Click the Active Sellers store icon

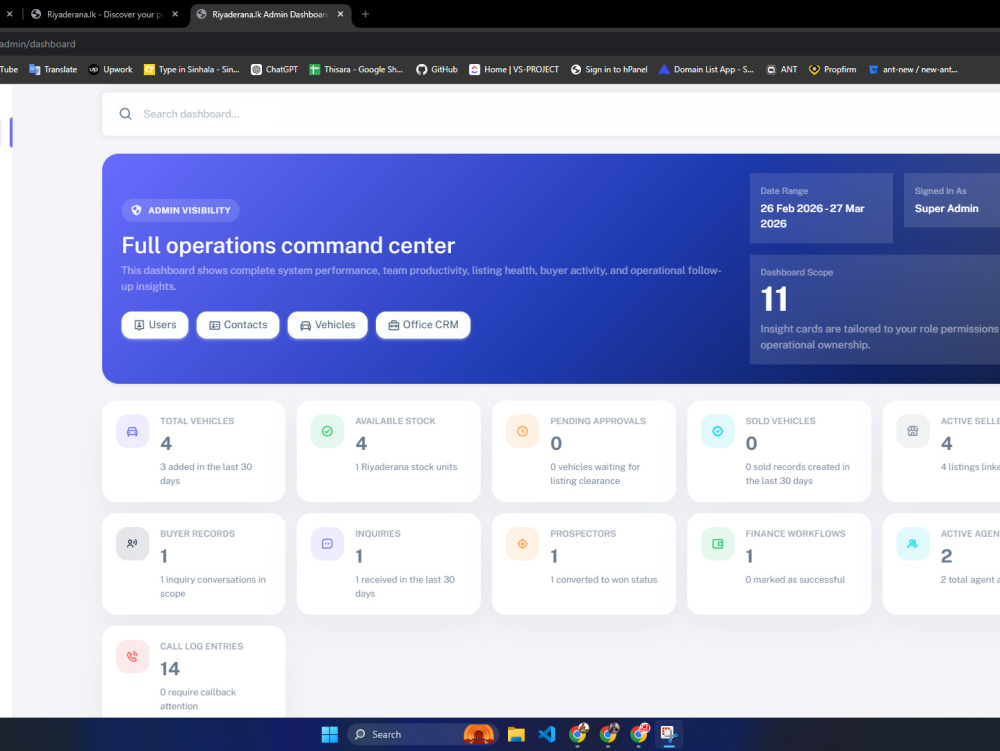(913, 432)
